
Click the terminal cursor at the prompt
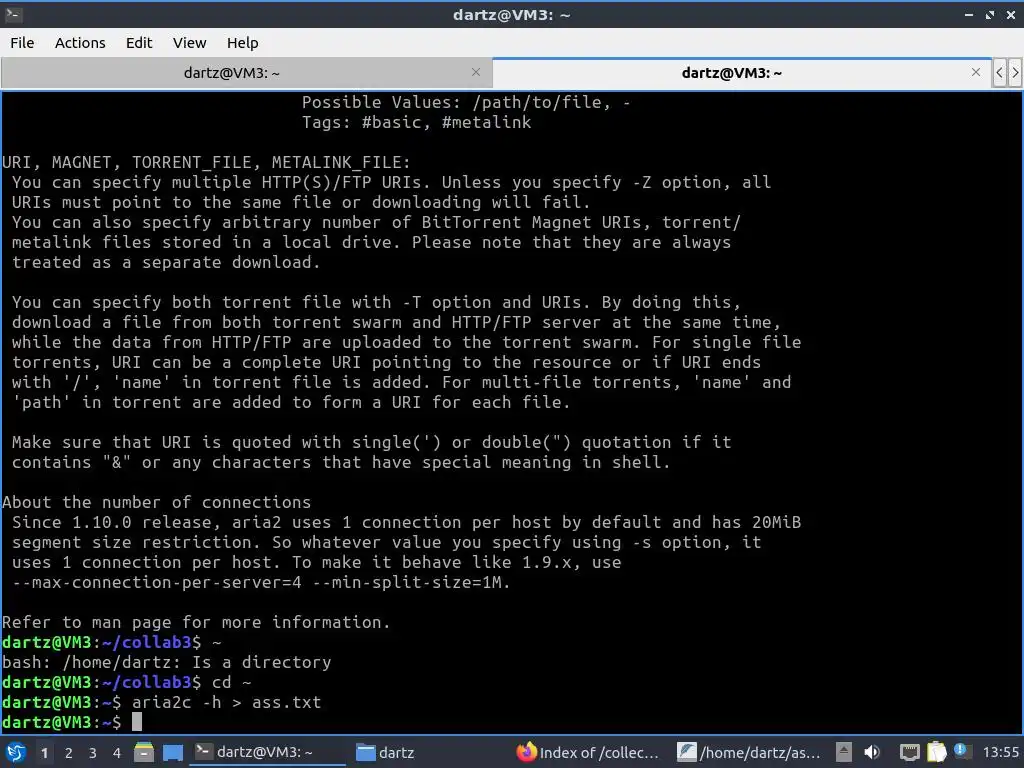point(136,722)
